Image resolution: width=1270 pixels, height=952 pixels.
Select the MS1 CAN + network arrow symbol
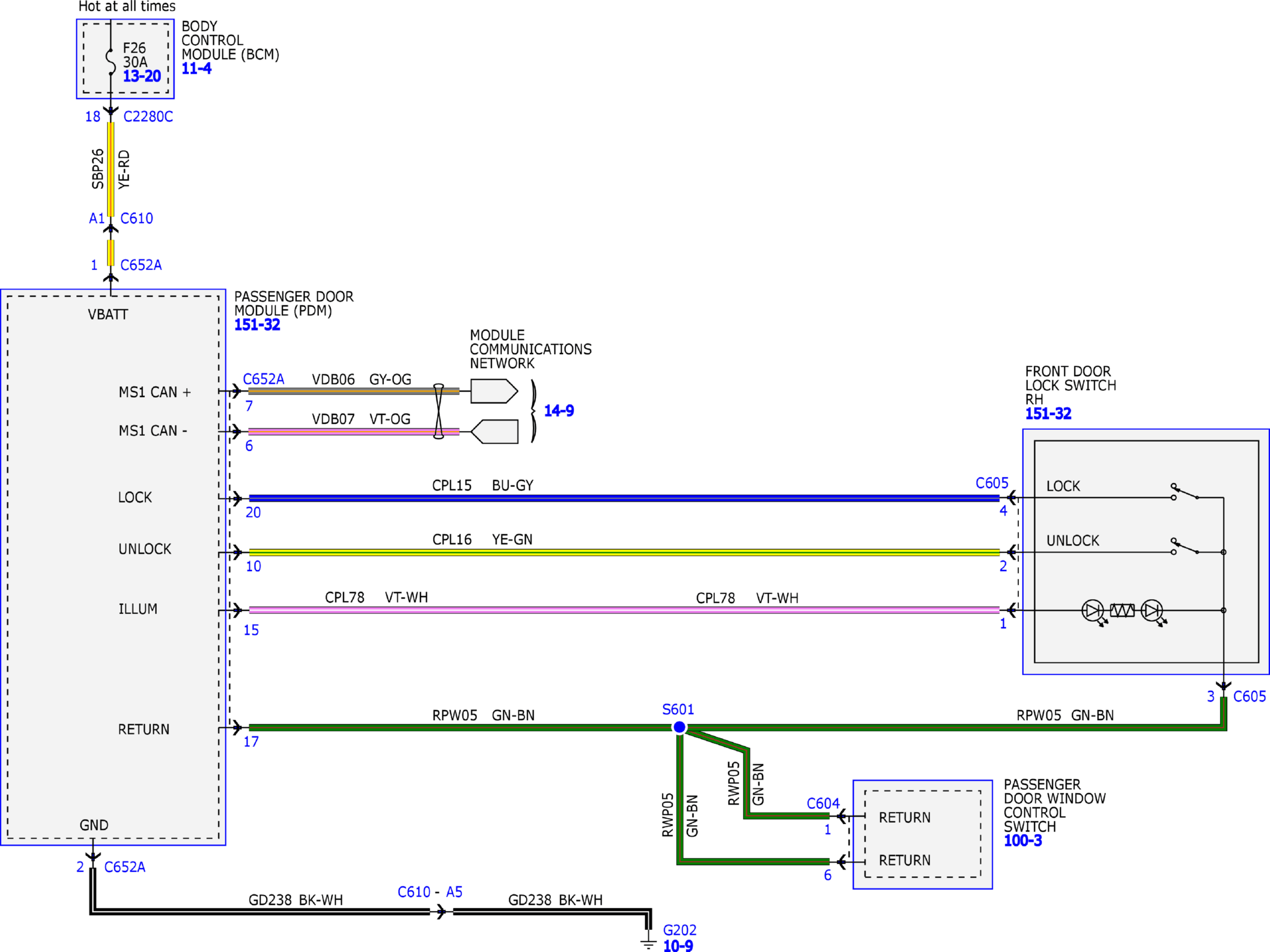[x=494, y=391]
